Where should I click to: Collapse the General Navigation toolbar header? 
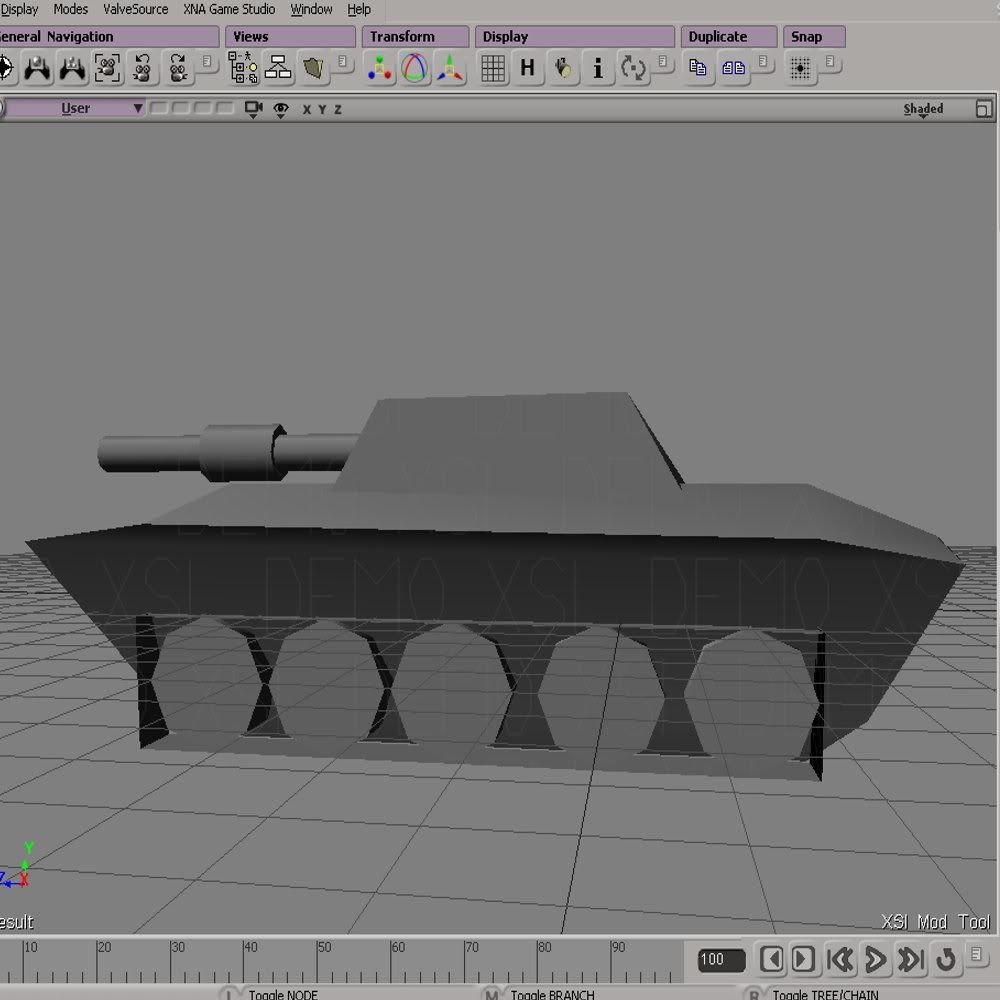pos(109,36)
